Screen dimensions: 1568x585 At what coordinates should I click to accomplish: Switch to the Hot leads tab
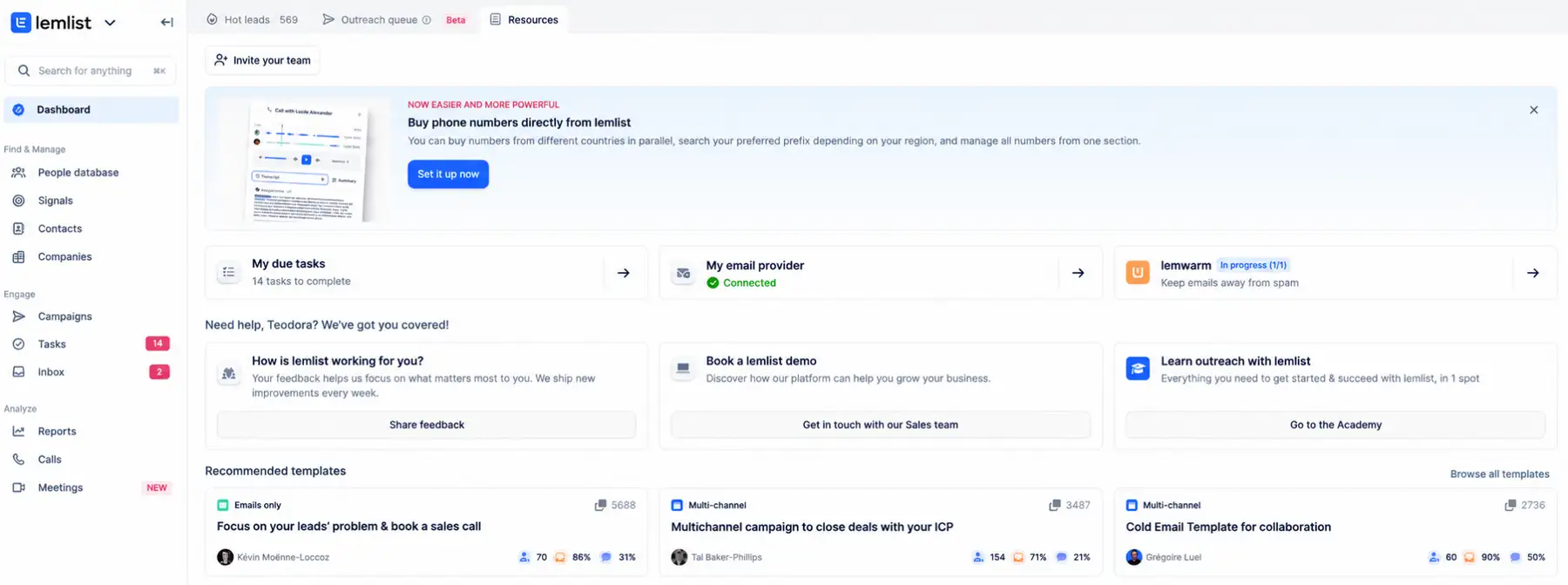pos(252,19)
